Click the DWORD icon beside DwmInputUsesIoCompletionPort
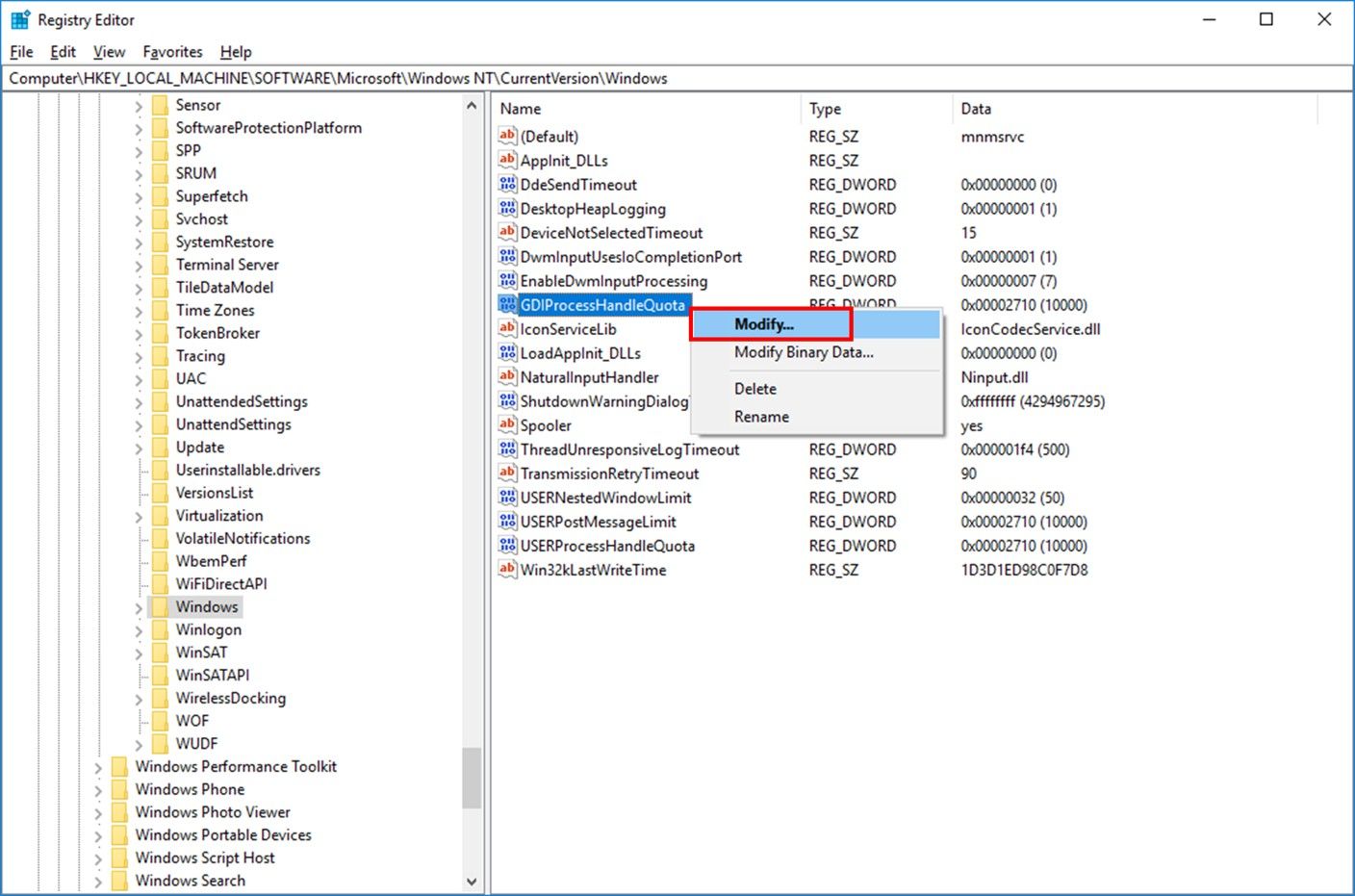1355x896 pixels. [507, 256]
